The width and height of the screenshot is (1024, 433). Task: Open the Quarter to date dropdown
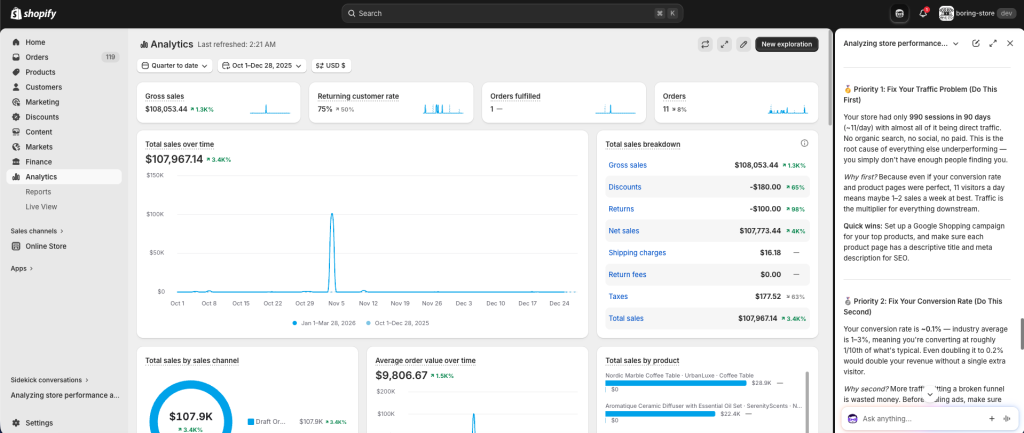pos(175,65)
